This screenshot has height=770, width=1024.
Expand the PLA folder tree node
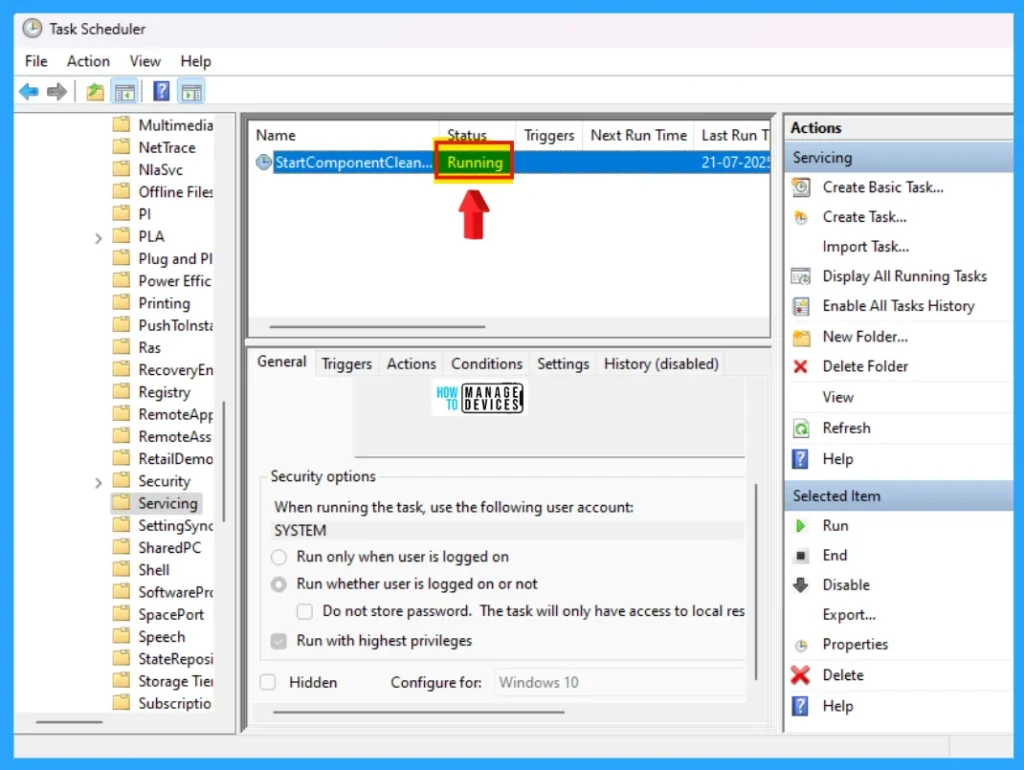[x=98, y=238]
